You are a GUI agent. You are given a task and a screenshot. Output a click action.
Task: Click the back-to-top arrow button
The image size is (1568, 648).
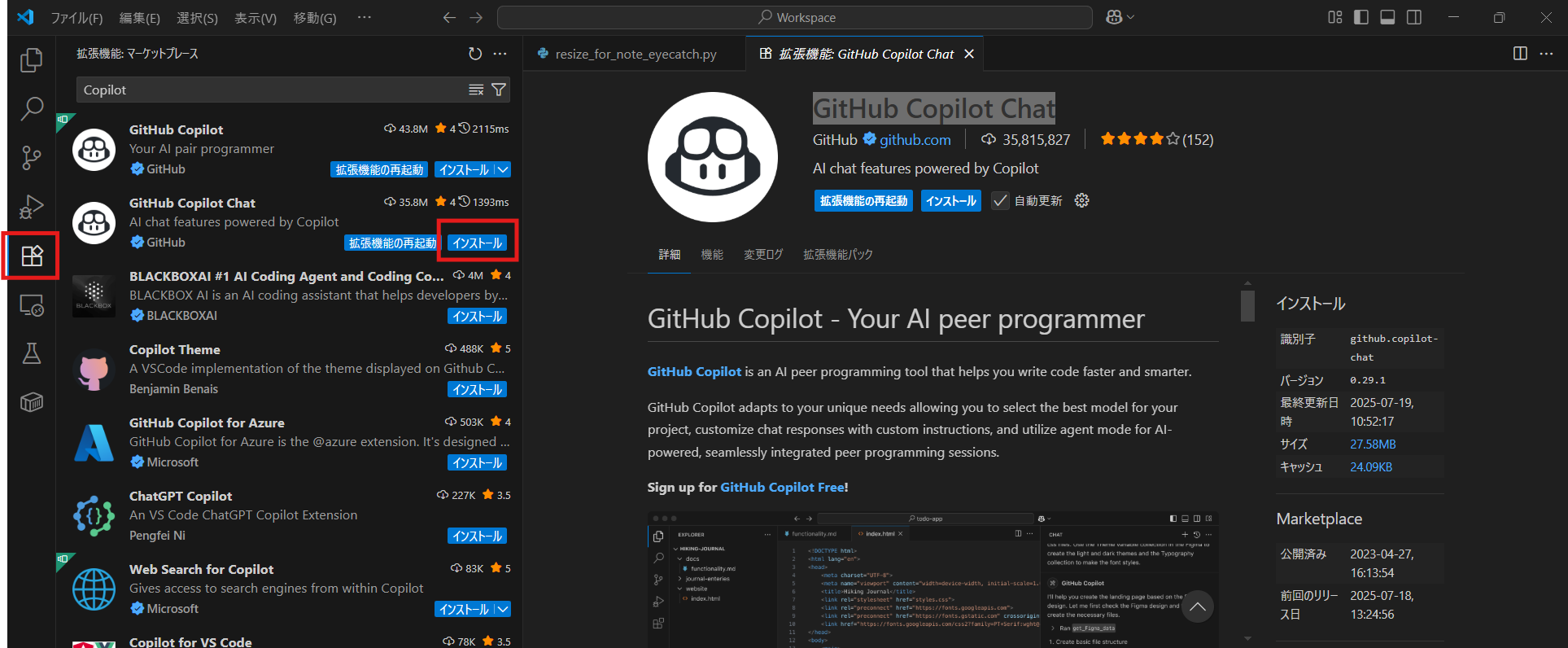tap(1197, 606)
